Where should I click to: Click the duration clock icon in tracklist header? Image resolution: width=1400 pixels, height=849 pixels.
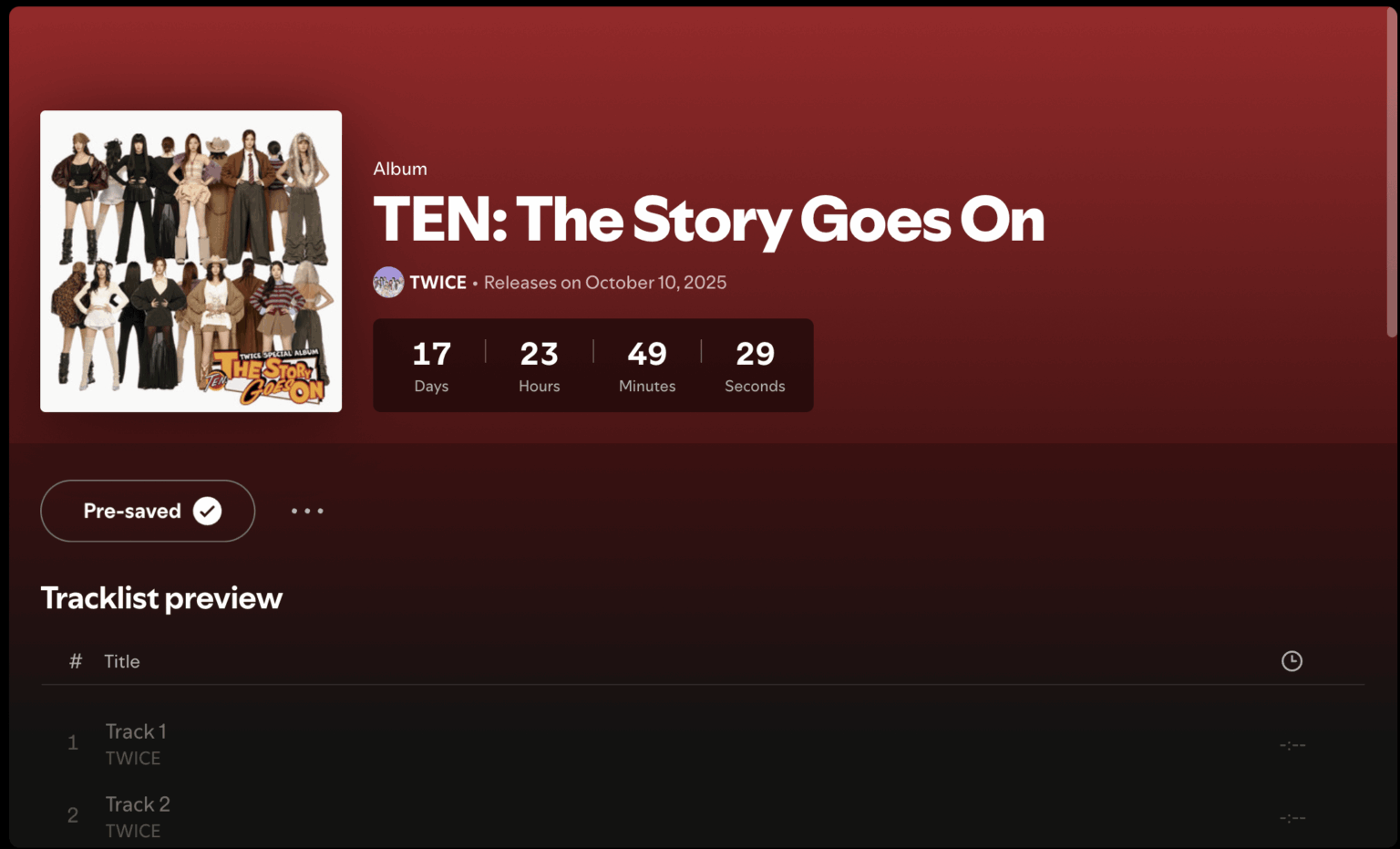point(1292,660)
